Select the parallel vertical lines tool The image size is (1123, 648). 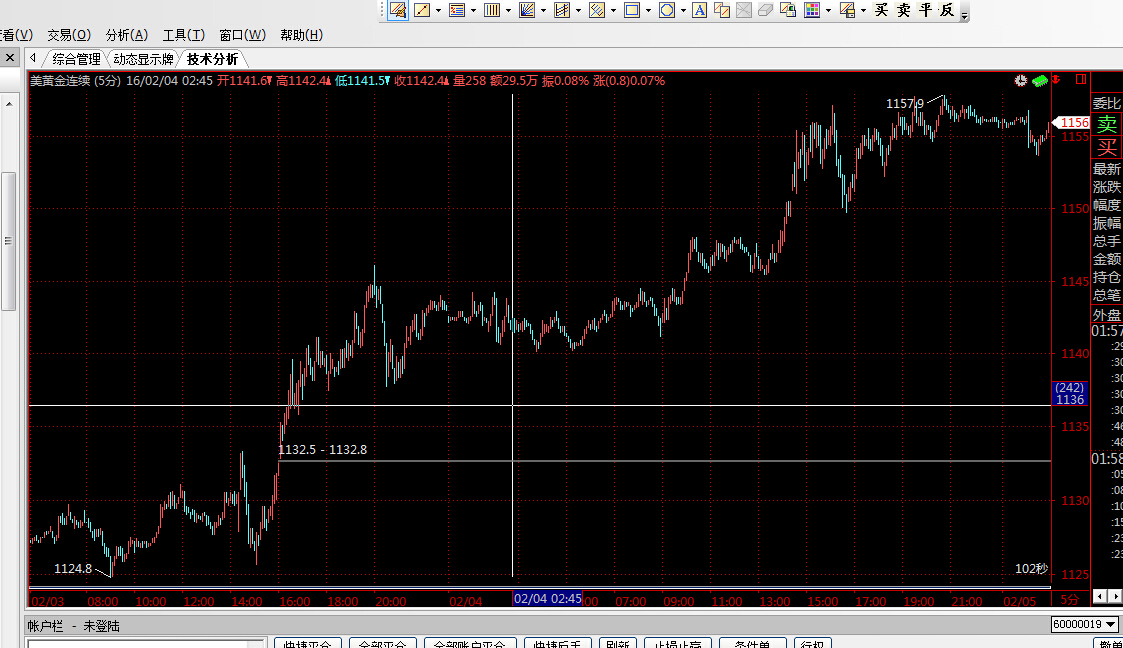coord(492,11)
